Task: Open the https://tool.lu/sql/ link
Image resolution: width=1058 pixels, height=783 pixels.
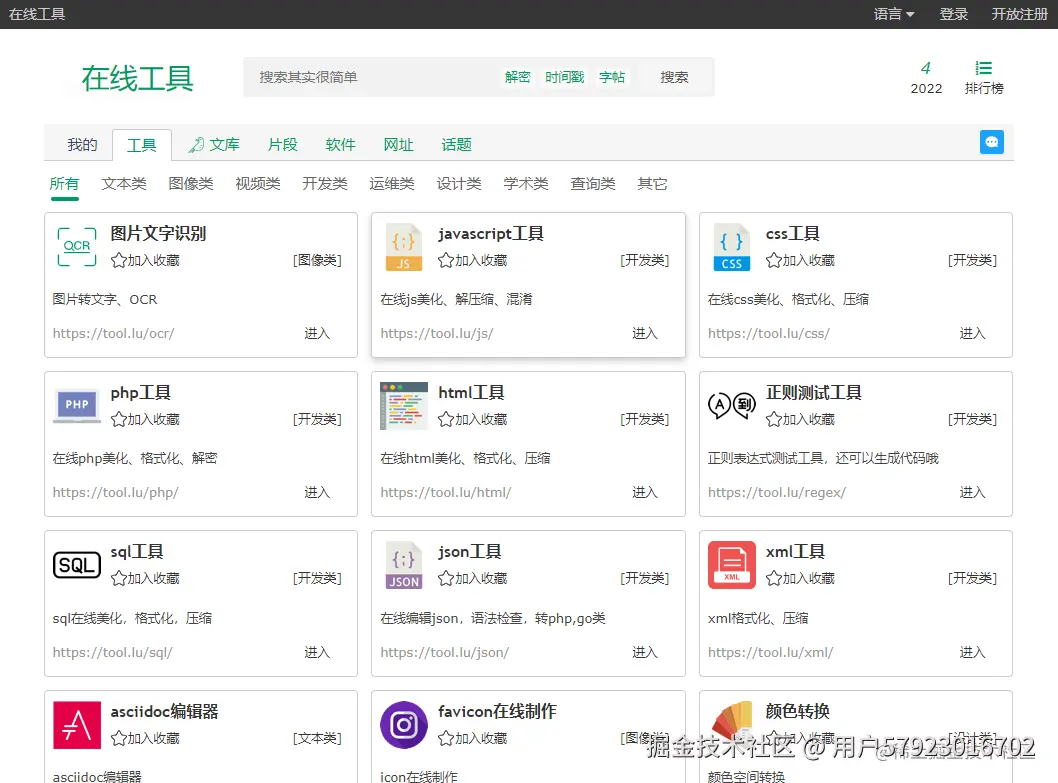Action: coord(113,653)
